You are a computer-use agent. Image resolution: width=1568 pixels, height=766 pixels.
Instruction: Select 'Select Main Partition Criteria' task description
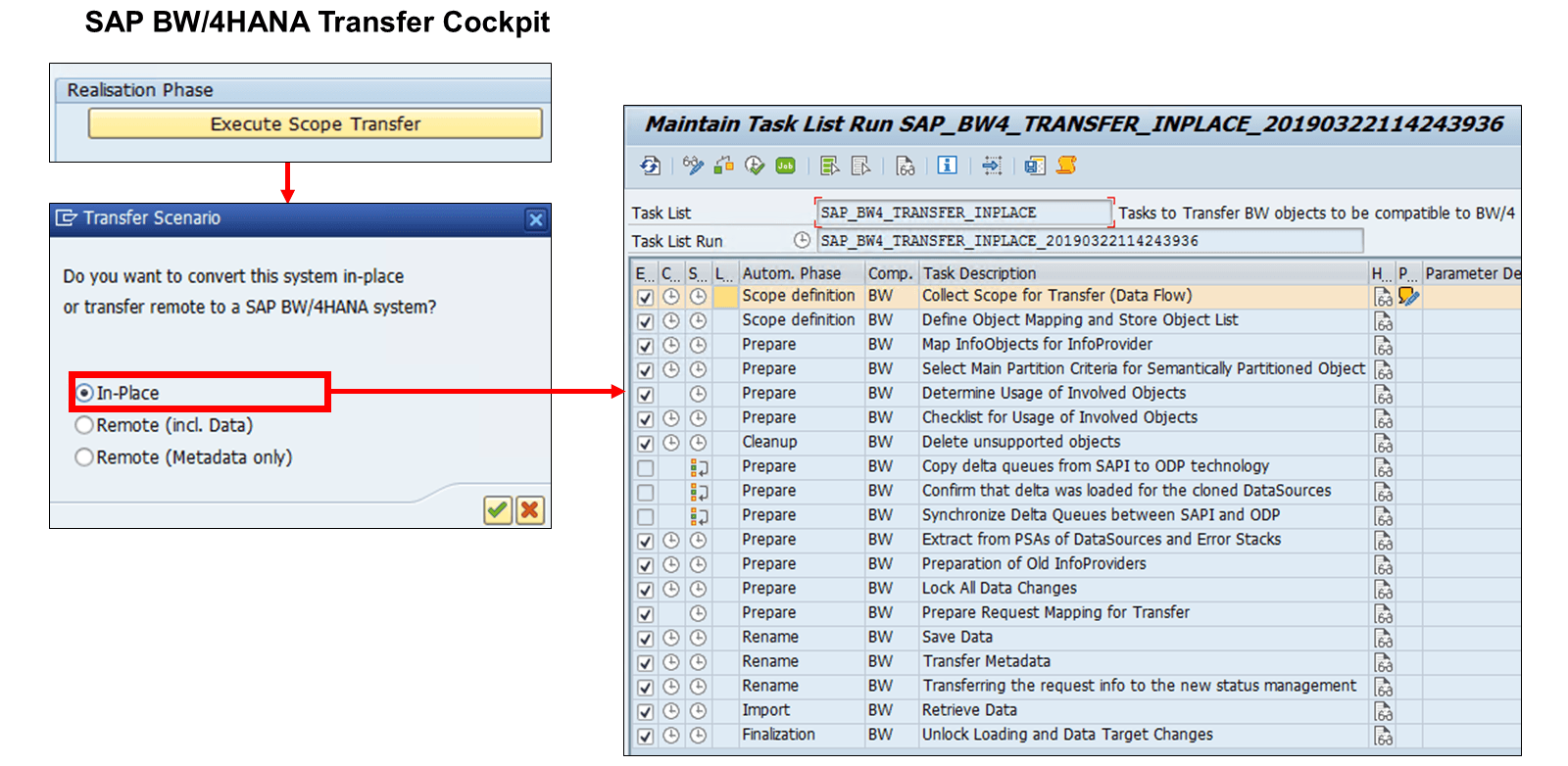tap(1143, 369)
